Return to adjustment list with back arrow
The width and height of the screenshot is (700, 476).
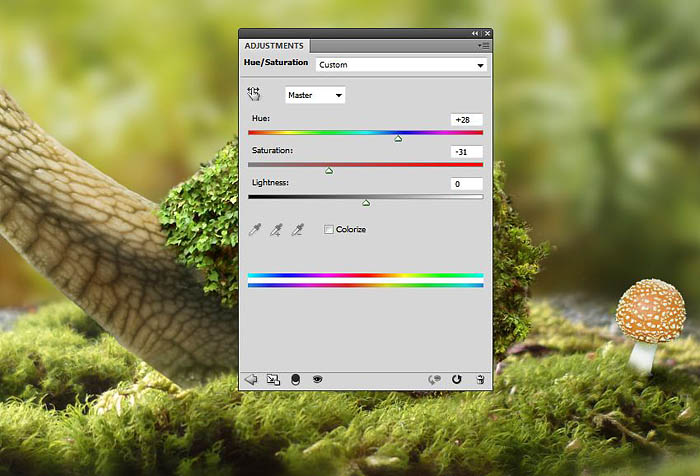(251, 380)
